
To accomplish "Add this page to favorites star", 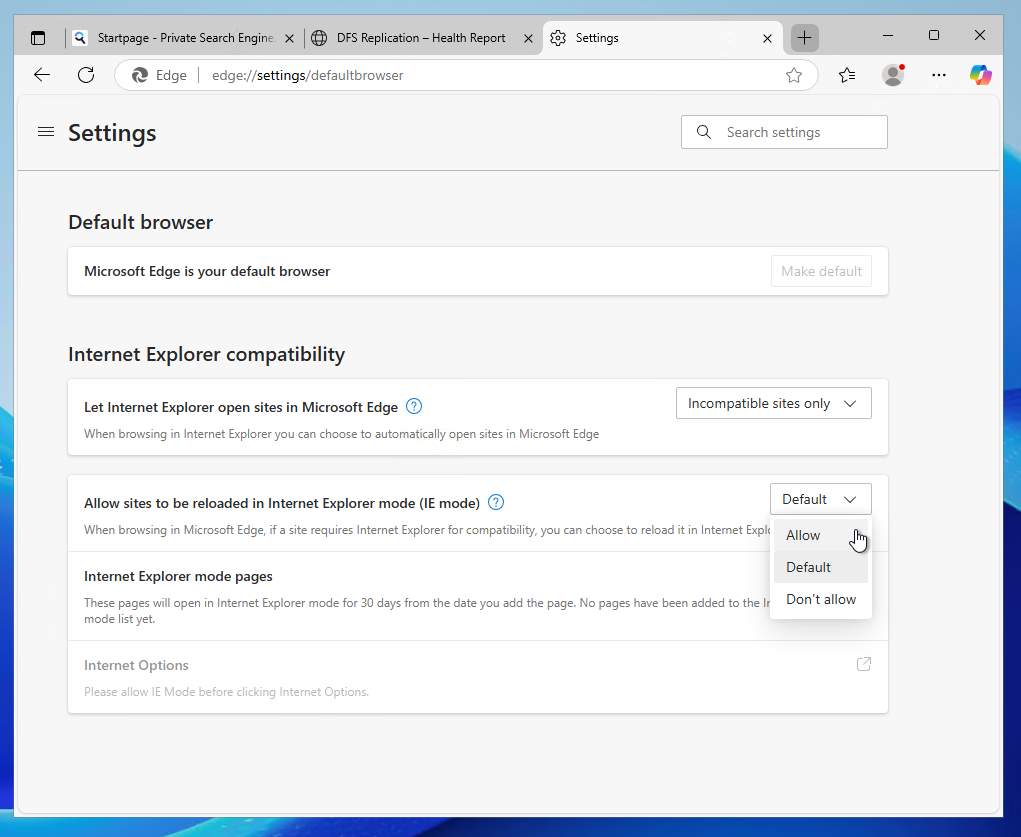I will click(794, 76).
